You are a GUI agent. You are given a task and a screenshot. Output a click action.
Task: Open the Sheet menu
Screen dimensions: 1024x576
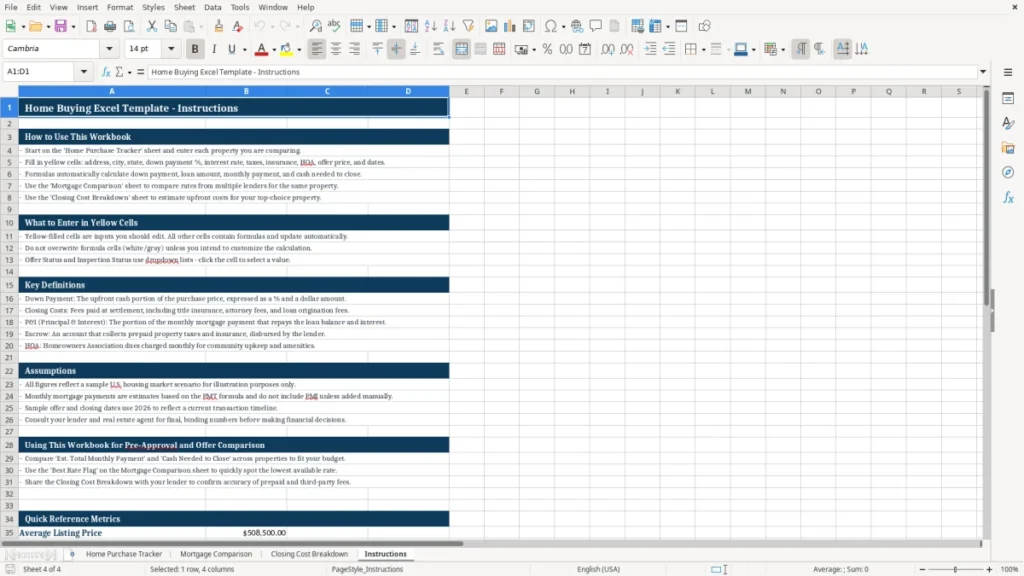(184, 7)
